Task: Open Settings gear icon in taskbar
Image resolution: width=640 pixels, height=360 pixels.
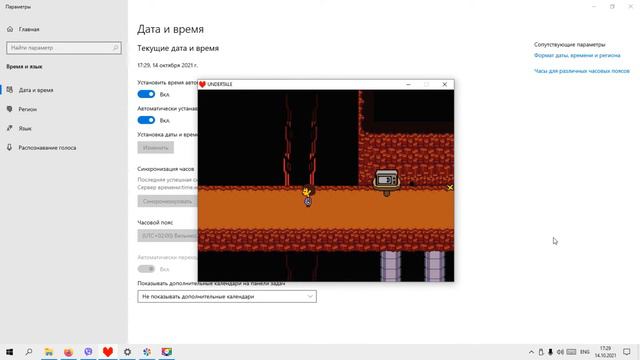Action: (x=127, y=351)
